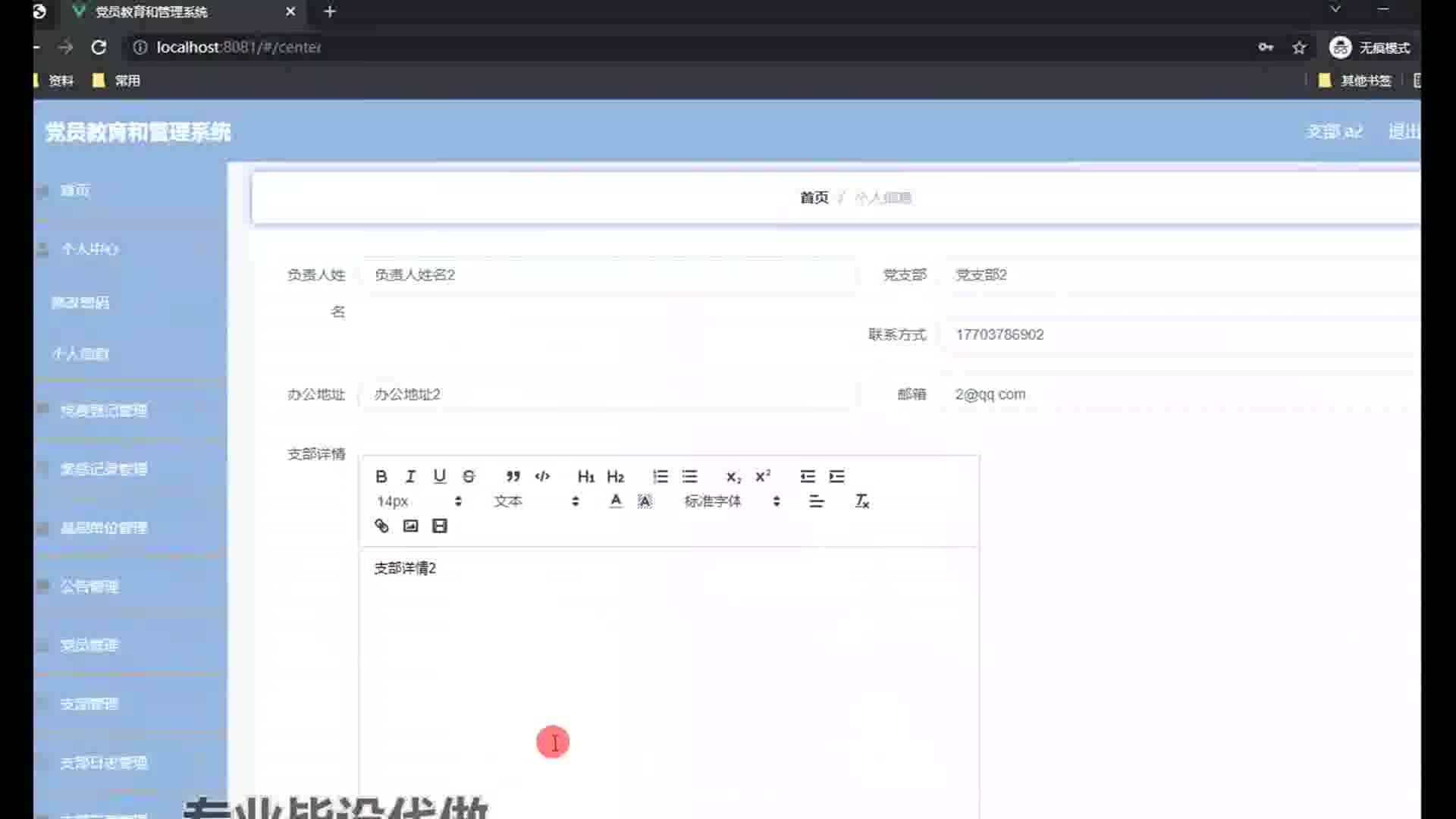Viewport: 1456px width, 819px height.
Task: Apply the H1 heading style
Action: pyautogui.click(x=585, y=476)
